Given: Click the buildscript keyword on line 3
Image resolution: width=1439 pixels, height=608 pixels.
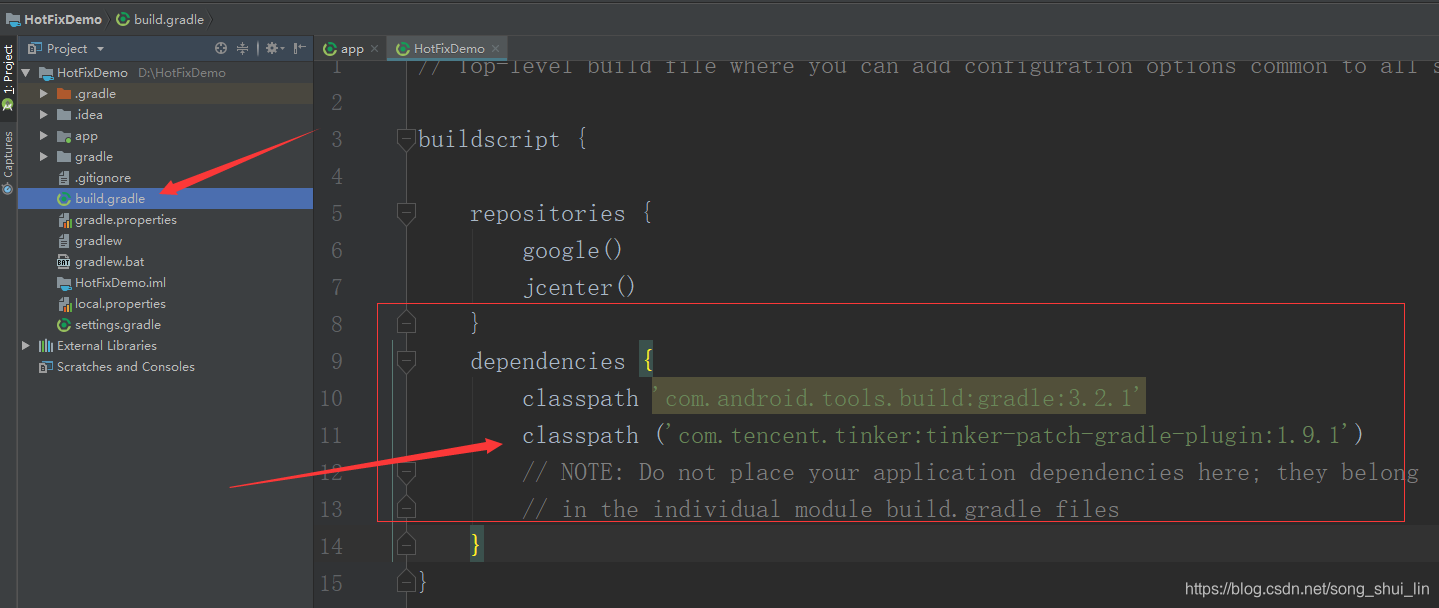Looking at the screenshot, I should click(489, 140).
